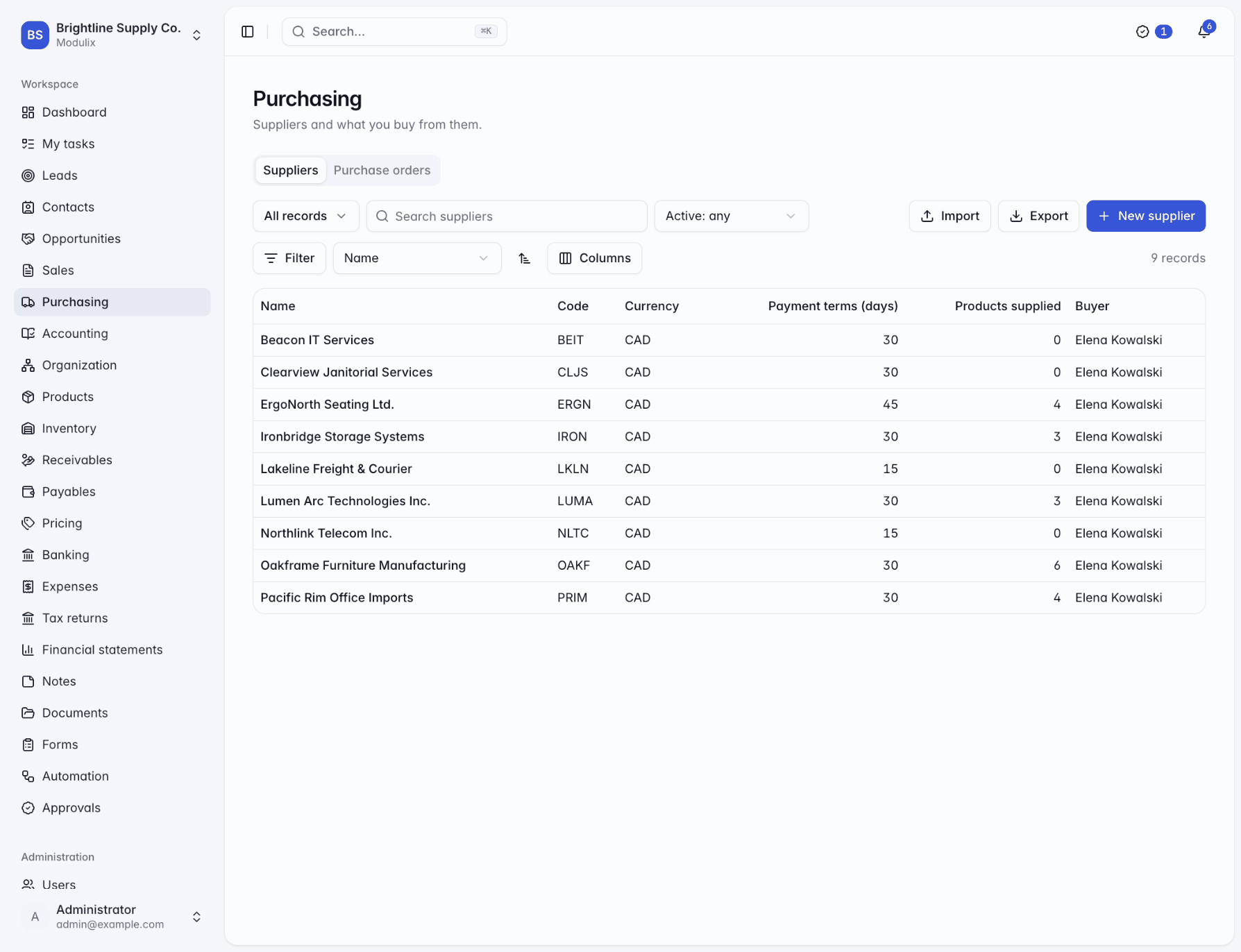Open the Filter button

click(289, 258)
